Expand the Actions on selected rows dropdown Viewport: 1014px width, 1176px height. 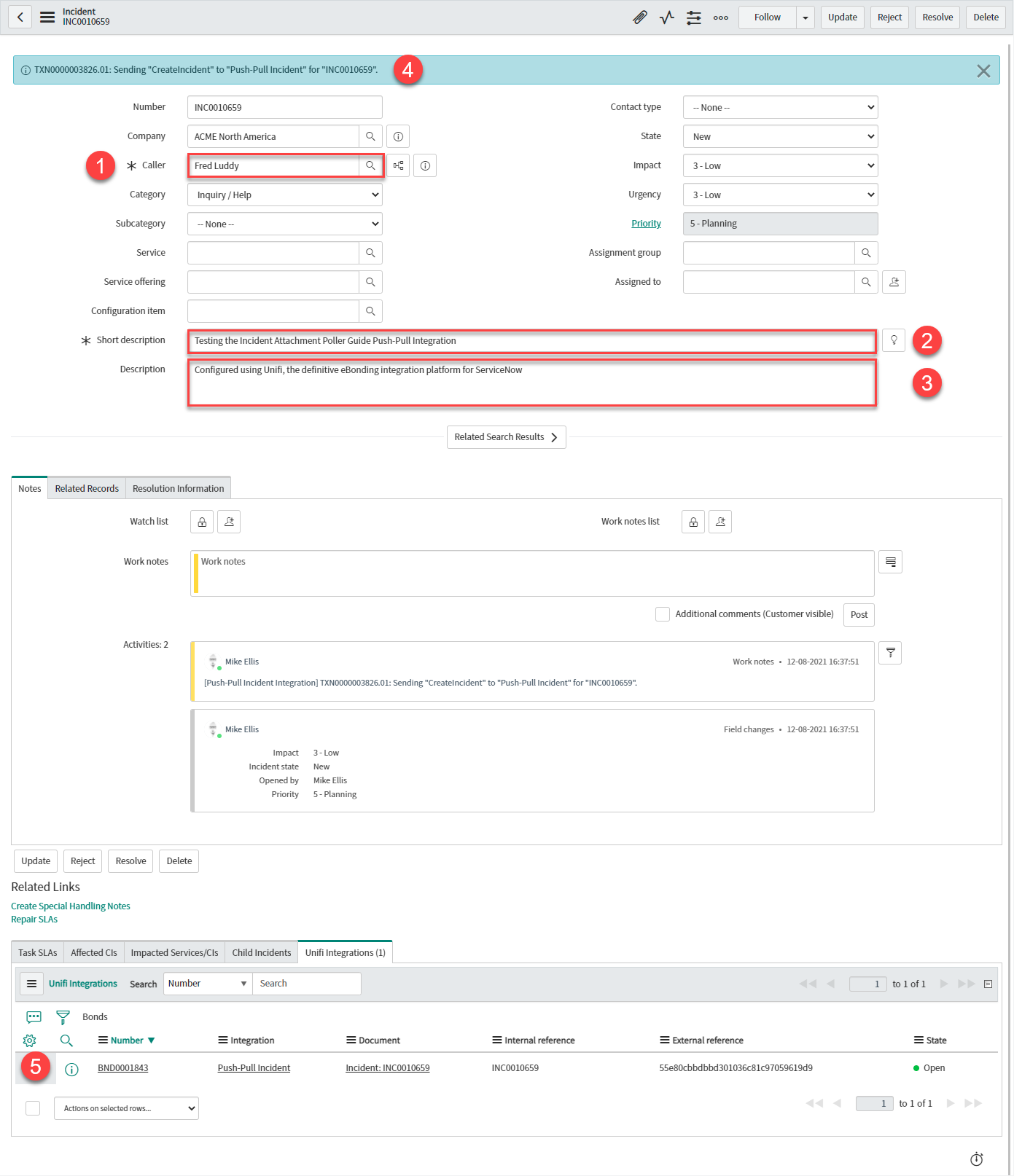click(126, 1108)
